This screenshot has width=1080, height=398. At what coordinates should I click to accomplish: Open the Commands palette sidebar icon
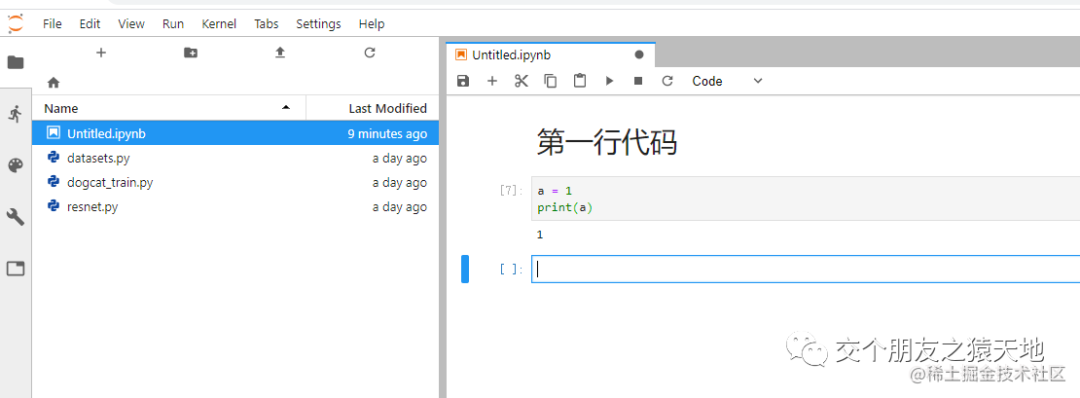click(15, 166)
